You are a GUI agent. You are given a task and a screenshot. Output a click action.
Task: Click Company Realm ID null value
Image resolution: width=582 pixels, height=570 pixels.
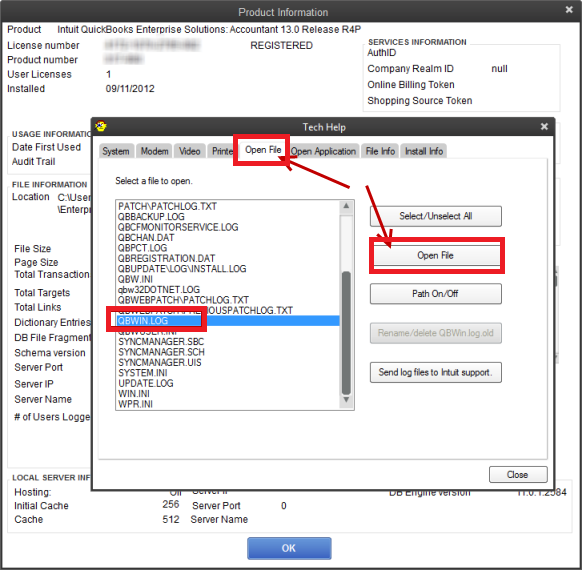[499, 69]
